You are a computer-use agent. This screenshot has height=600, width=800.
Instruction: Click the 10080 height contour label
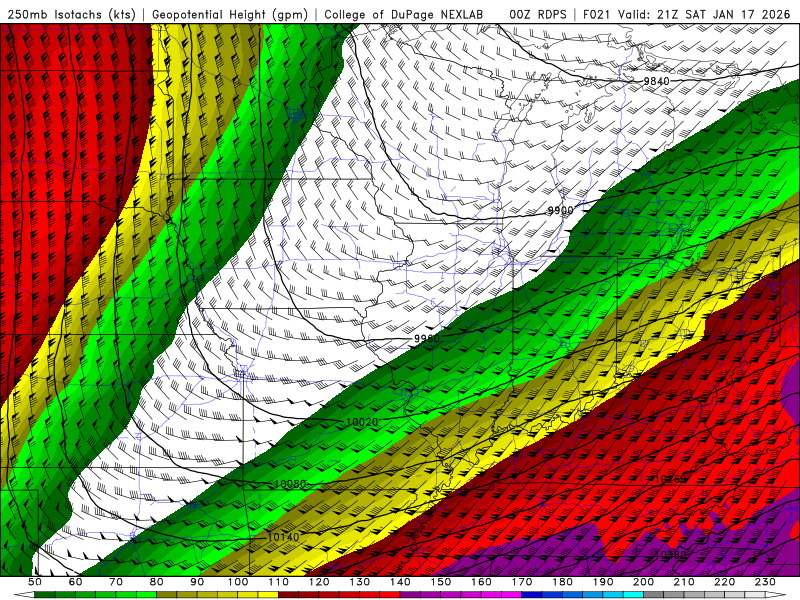pos(290,484)
